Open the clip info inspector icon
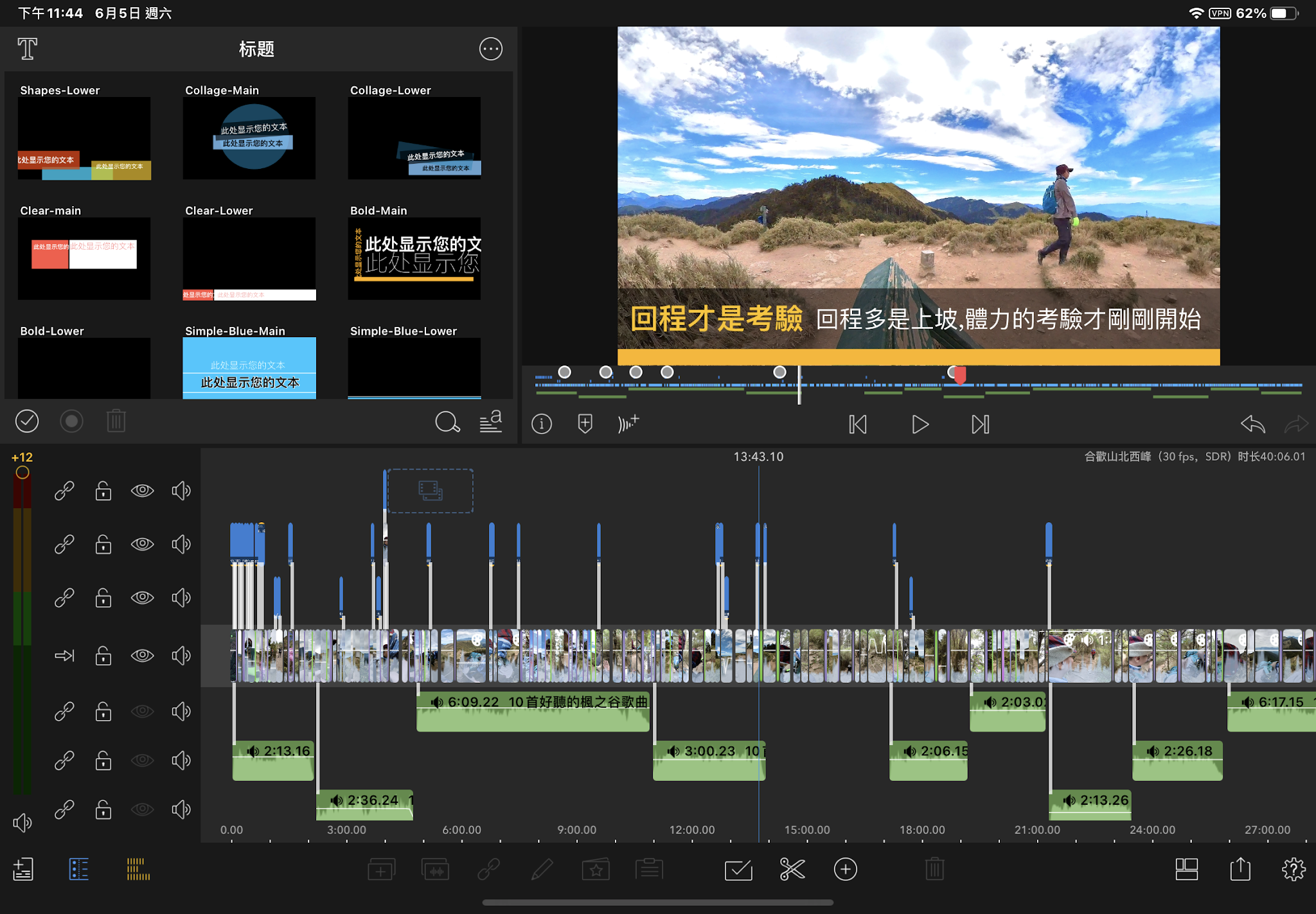1316x914 pixels. (542, 424)
